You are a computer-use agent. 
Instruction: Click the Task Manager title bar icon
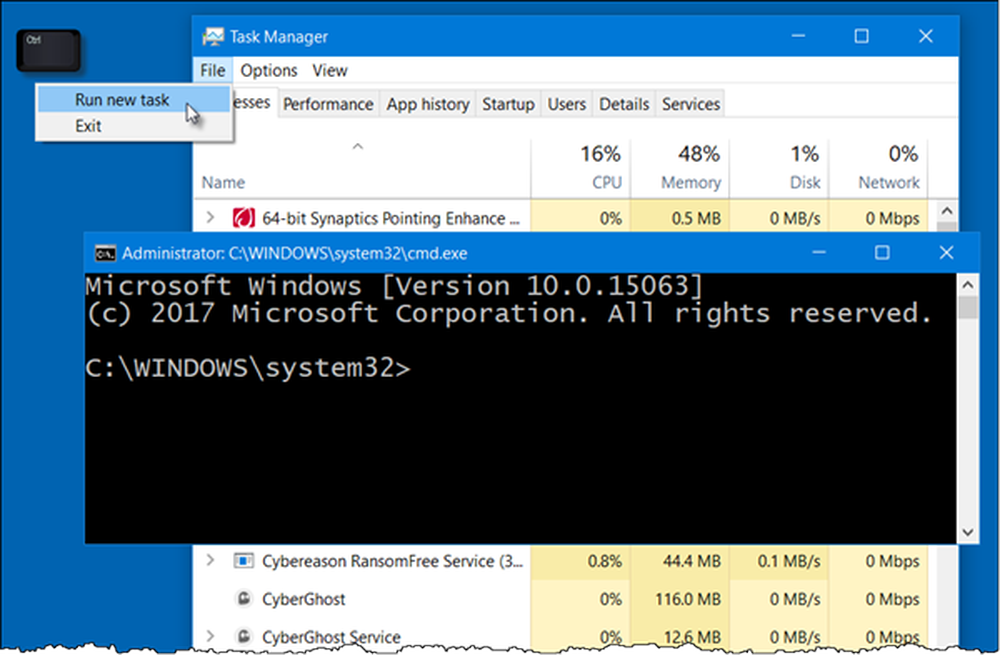click(x=213, y=37)
